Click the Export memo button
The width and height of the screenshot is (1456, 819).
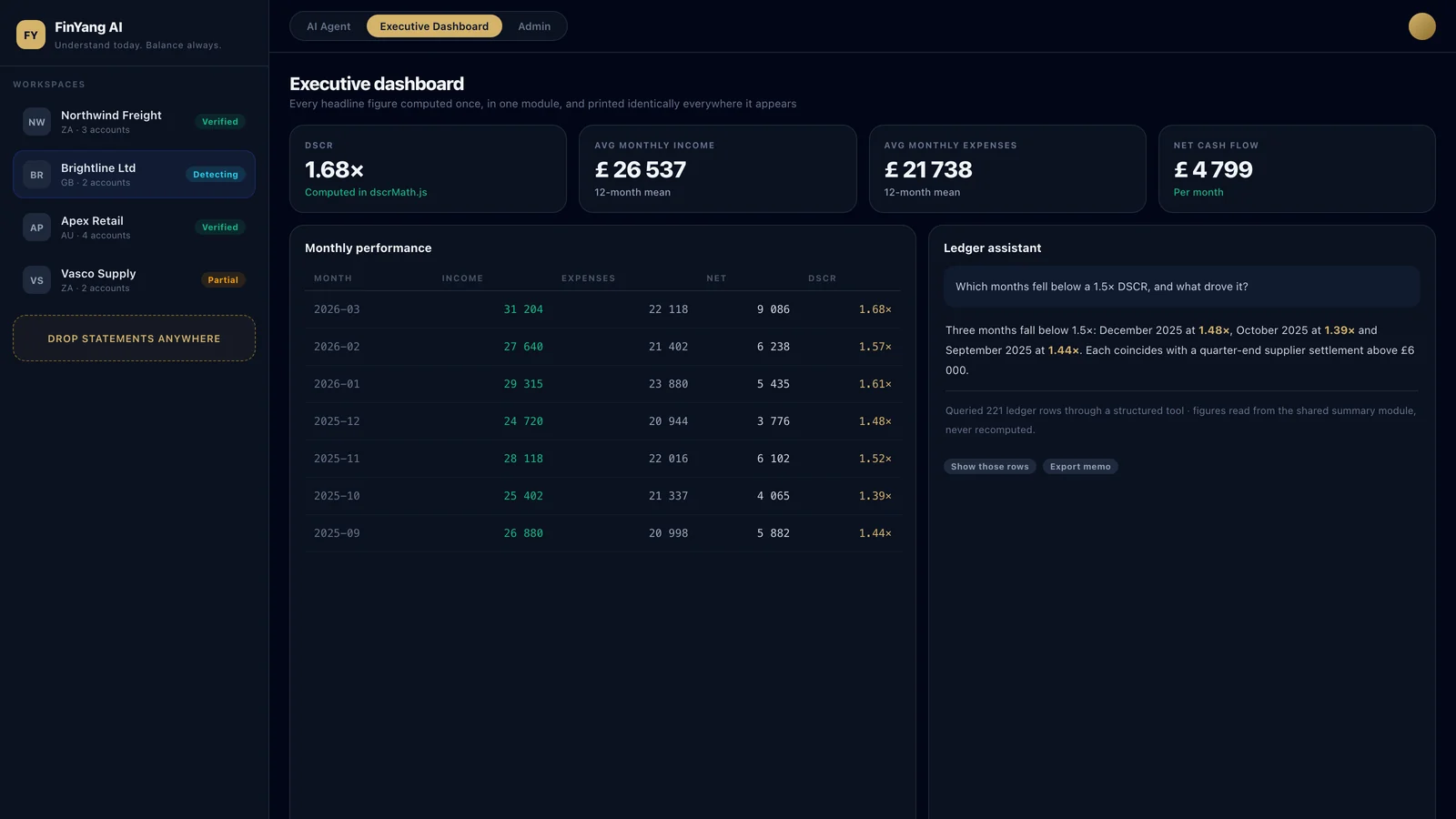coord(1080,467)
